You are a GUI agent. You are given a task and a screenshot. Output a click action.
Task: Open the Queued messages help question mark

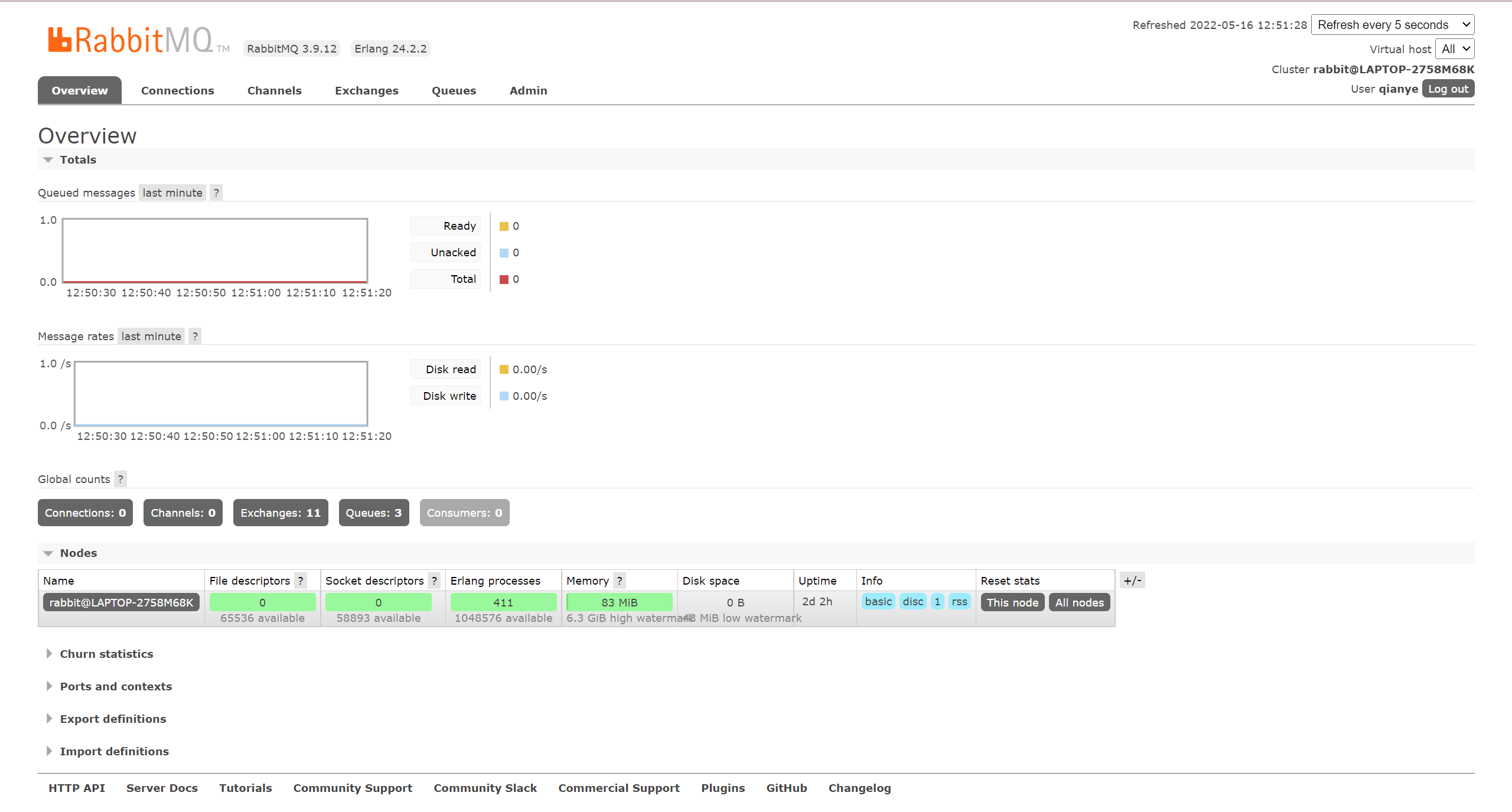(x=216, y=193)
